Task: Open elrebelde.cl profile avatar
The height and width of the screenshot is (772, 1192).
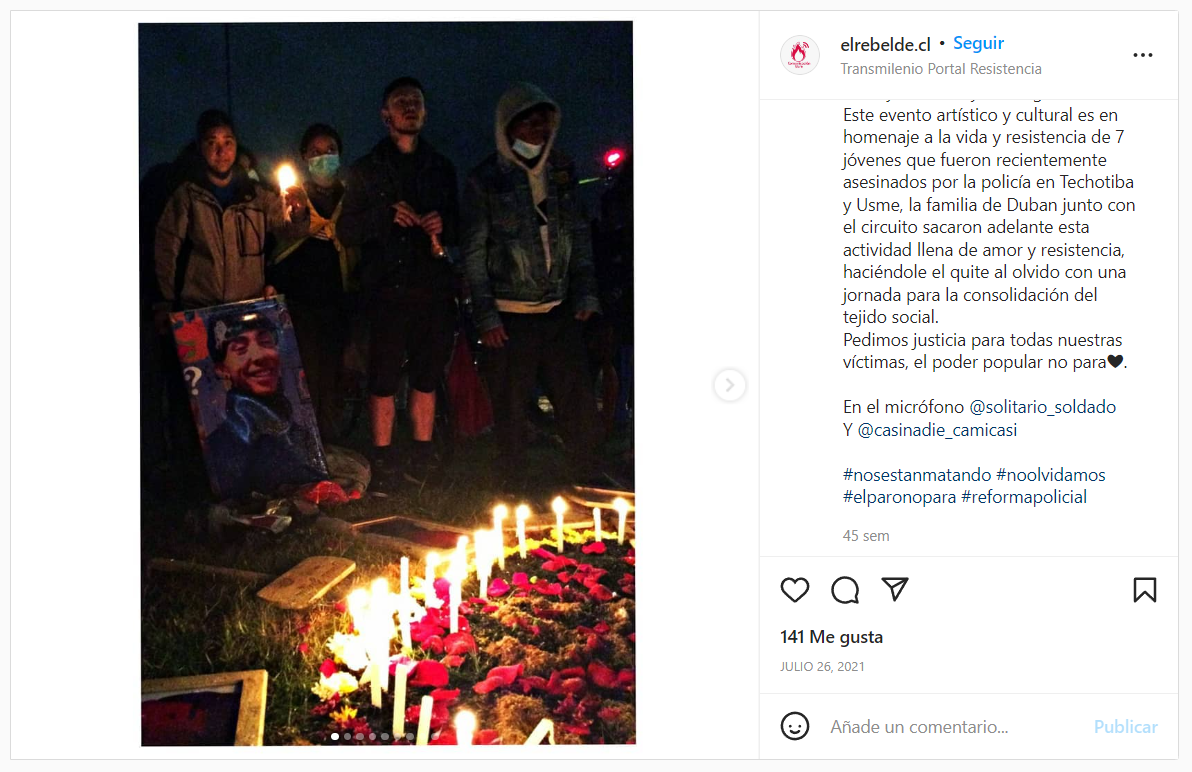Action: tap(800, 55)
